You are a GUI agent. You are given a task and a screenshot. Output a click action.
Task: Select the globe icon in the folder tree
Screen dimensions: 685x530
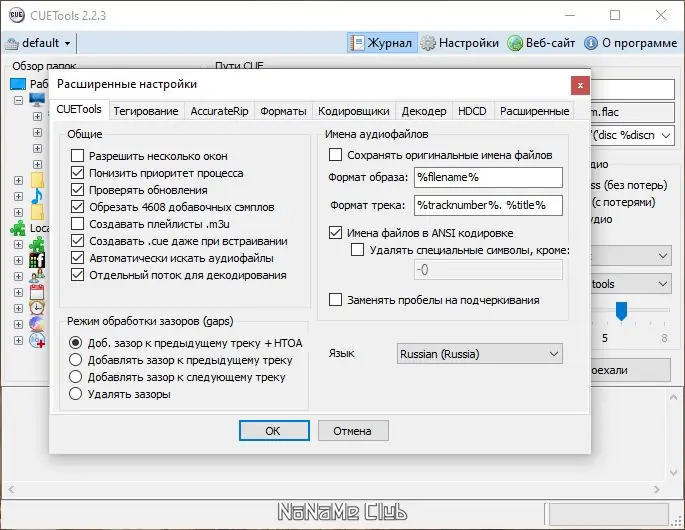pos(37,324)
